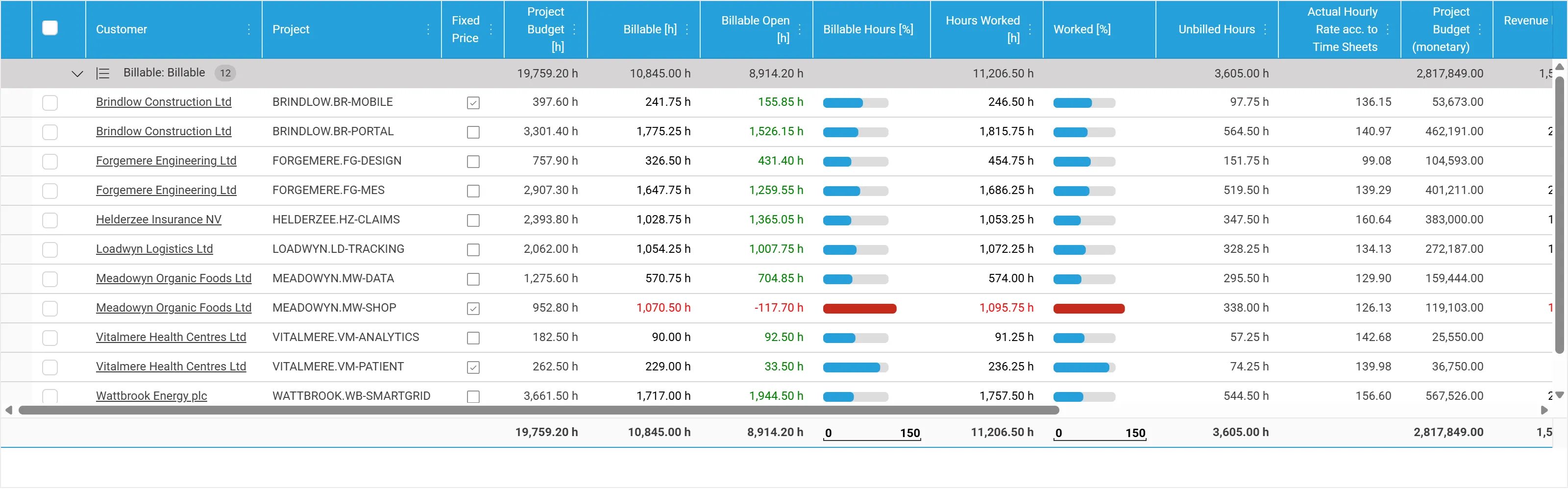Open the Hours Worked [h] column menu

1029,29
